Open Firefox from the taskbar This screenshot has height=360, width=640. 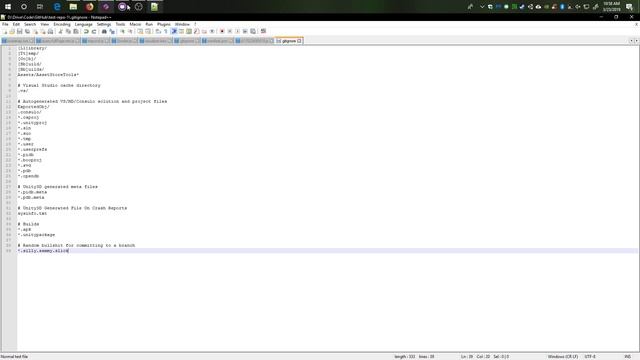click(x=89, y=7)
